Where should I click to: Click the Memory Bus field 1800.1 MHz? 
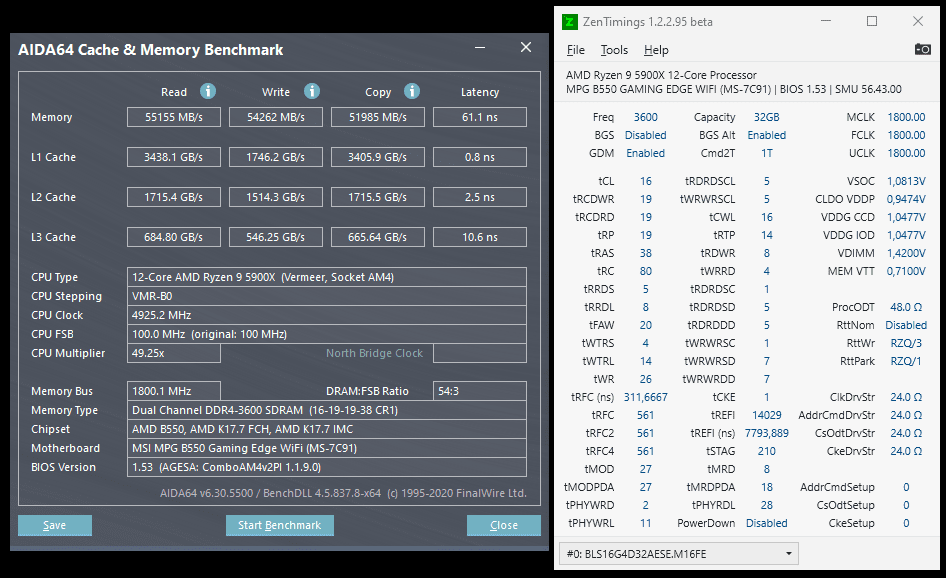coord(174,391)
